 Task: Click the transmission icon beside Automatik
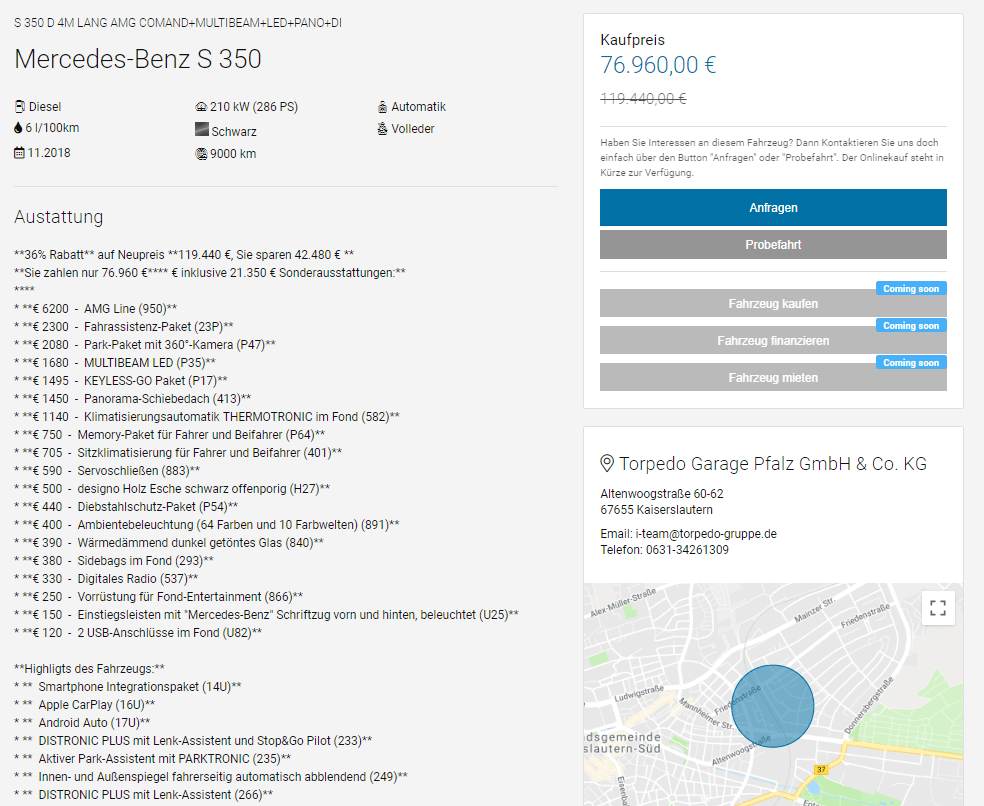(382, 107)
